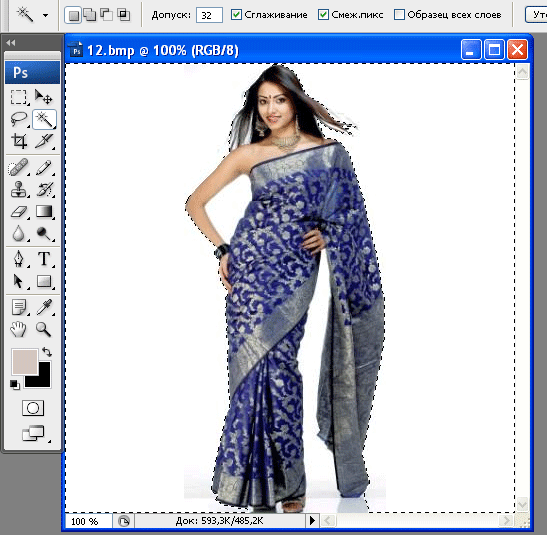Select the Gradient tool
The image size is (547, 535).
44,211
